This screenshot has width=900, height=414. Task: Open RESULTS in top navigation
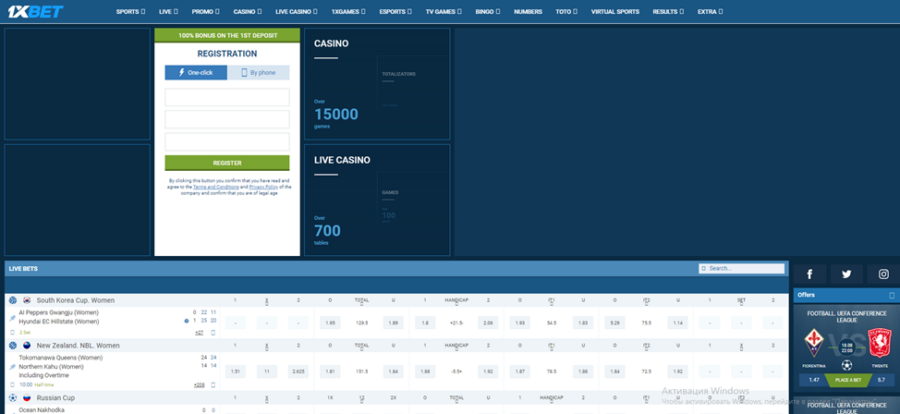669,11
